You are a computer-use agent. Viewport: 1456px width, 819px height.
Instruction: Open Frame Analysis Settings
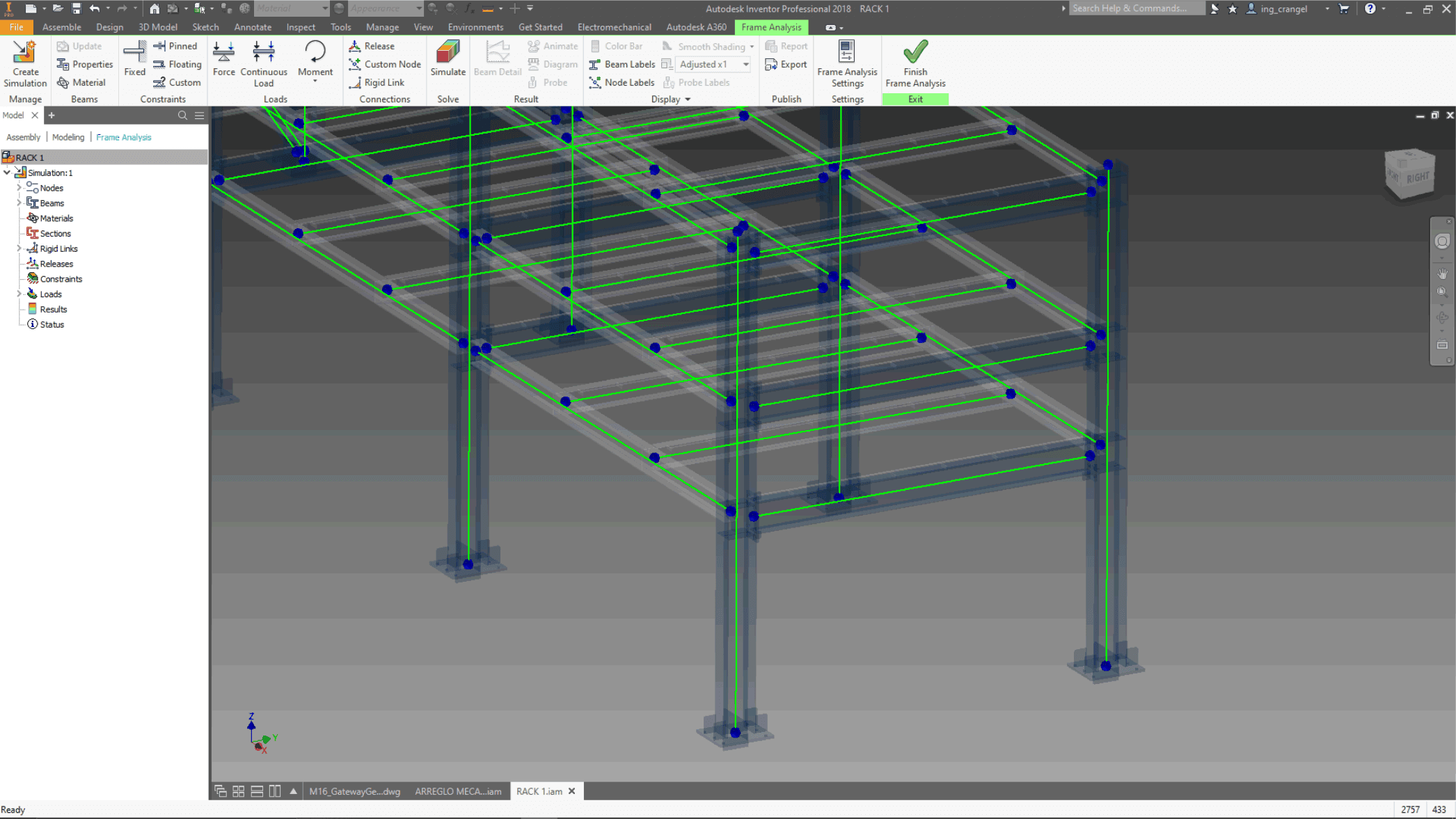coord(847,64)
